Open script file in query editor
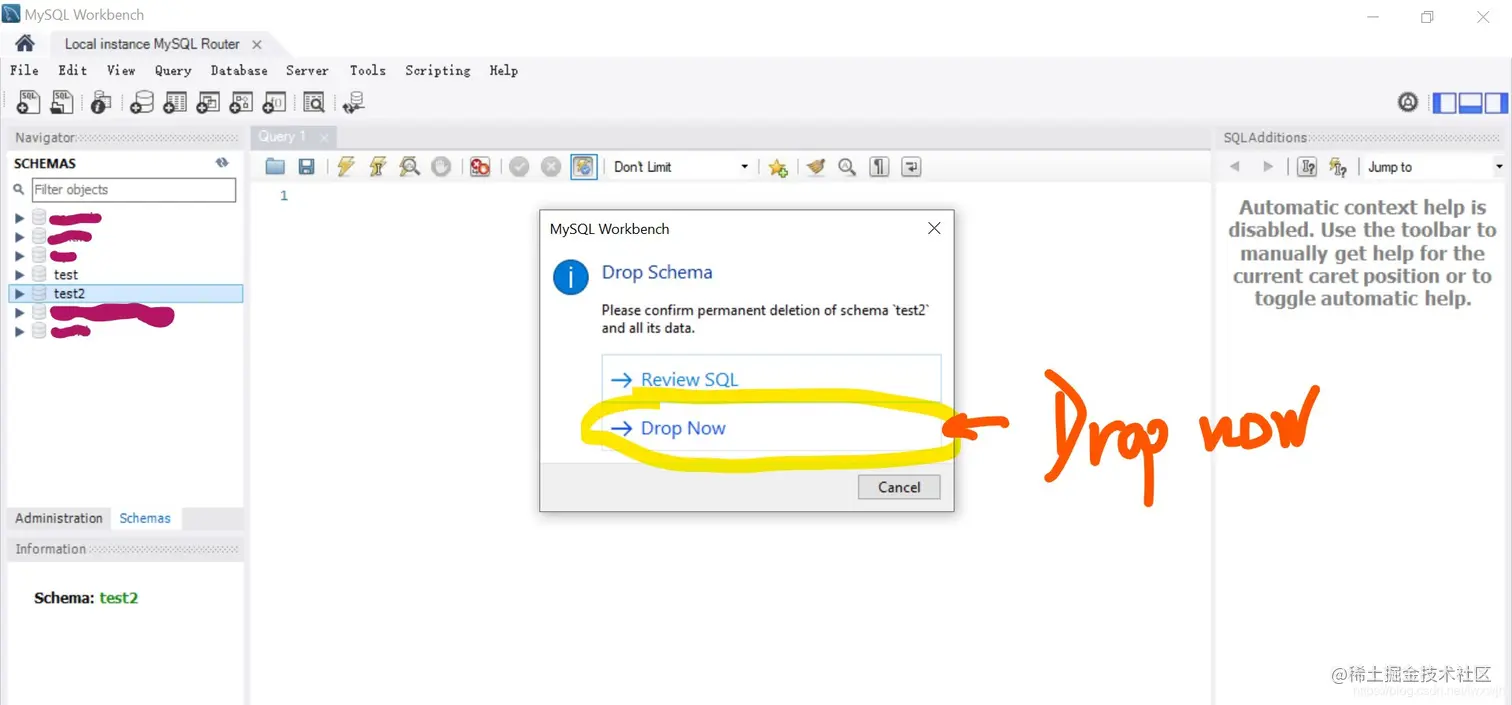 click(275, 167)
